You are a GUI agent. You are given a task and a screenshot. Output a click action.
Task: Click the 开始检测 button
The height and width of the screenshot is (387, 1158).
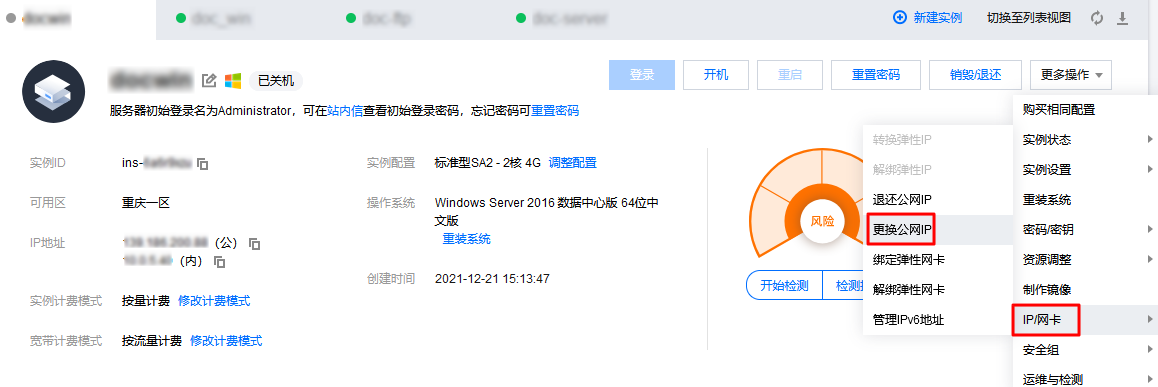pos(784,285)
